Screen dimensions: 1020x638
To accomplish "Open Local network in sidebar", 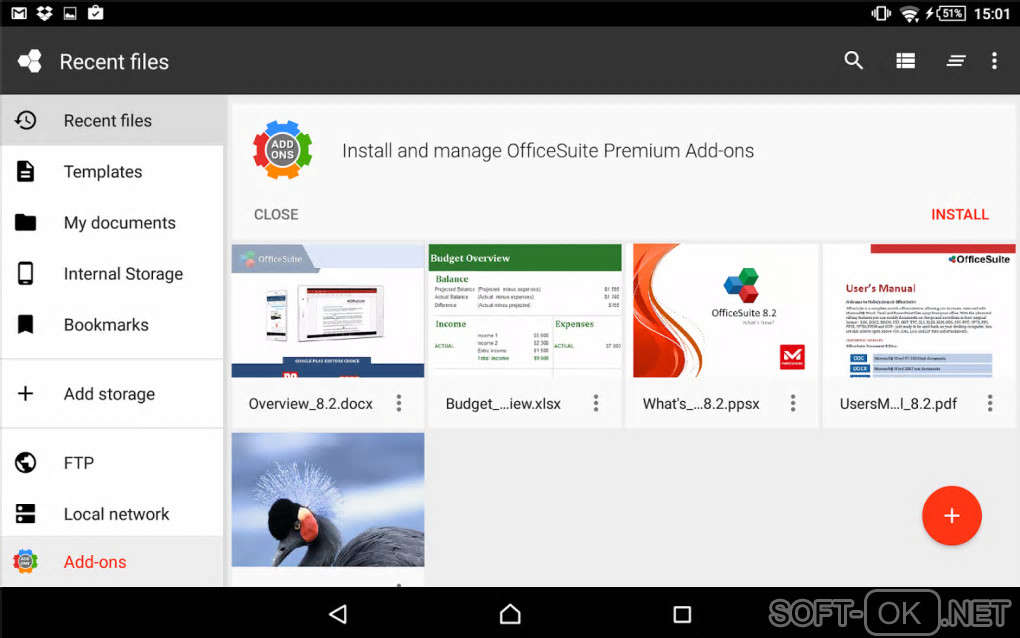I will 113,514.
